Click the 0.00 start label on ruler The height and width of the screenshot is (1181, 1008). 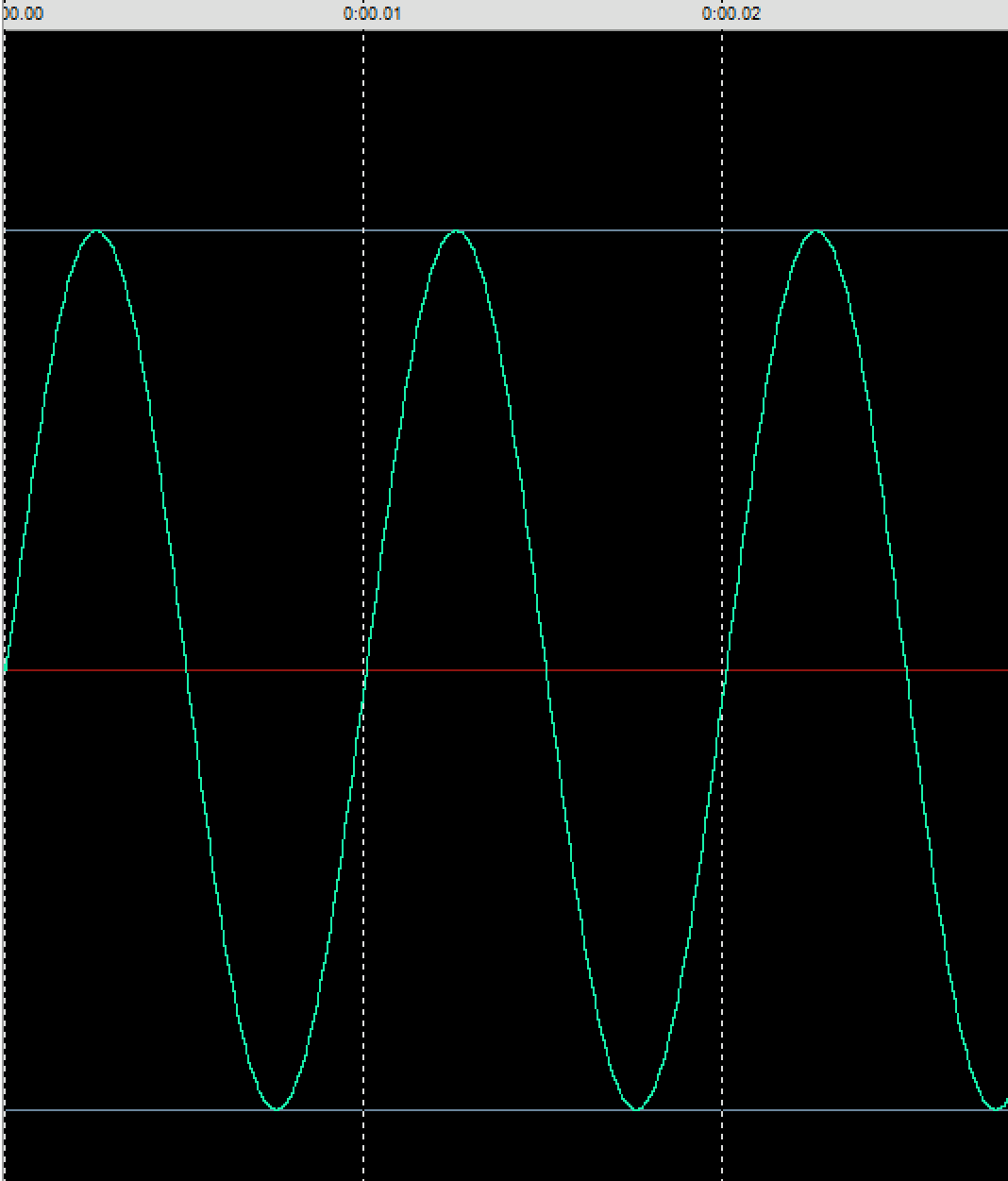(22, 14)
